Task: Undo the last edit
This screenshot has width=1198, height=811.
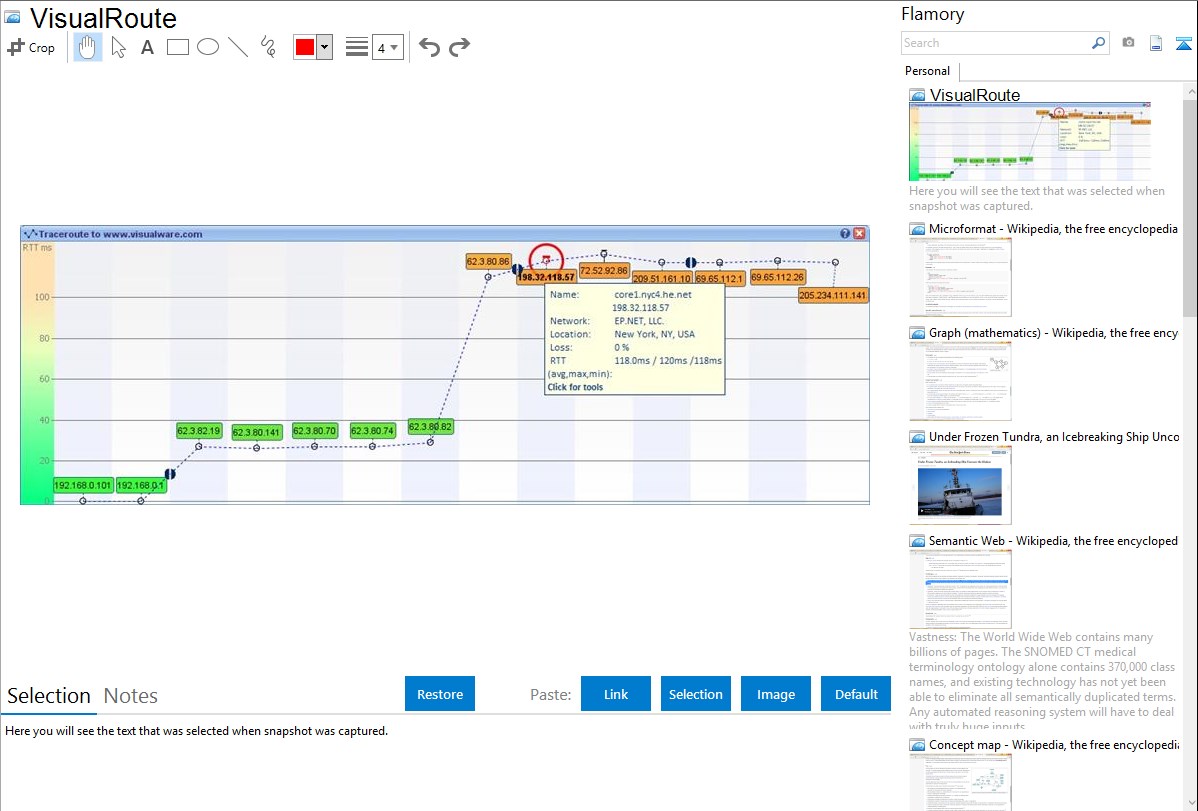Action: pyautogui.click(x=429, y=47)
